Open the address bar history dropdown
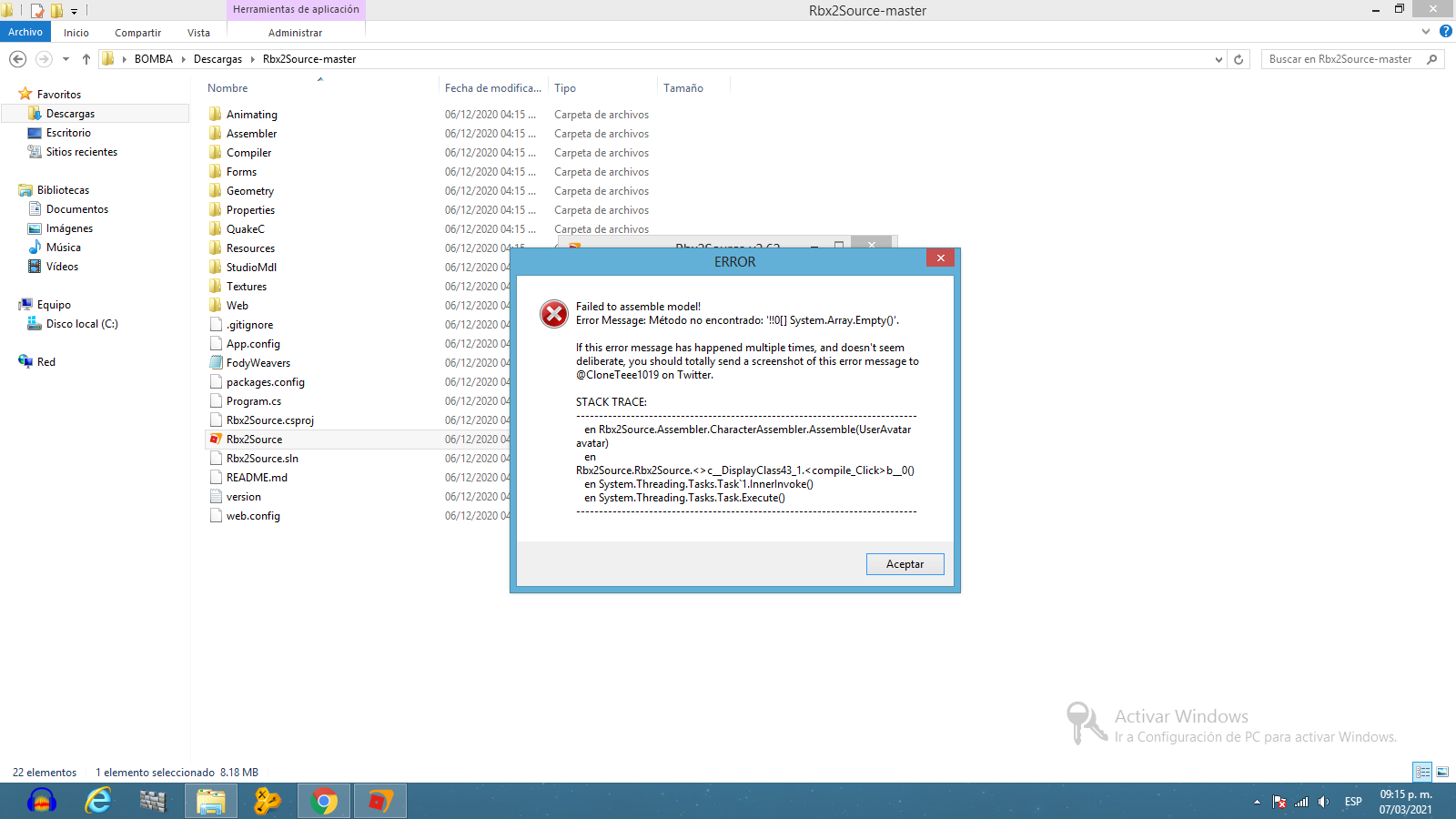 point(1219,59)
